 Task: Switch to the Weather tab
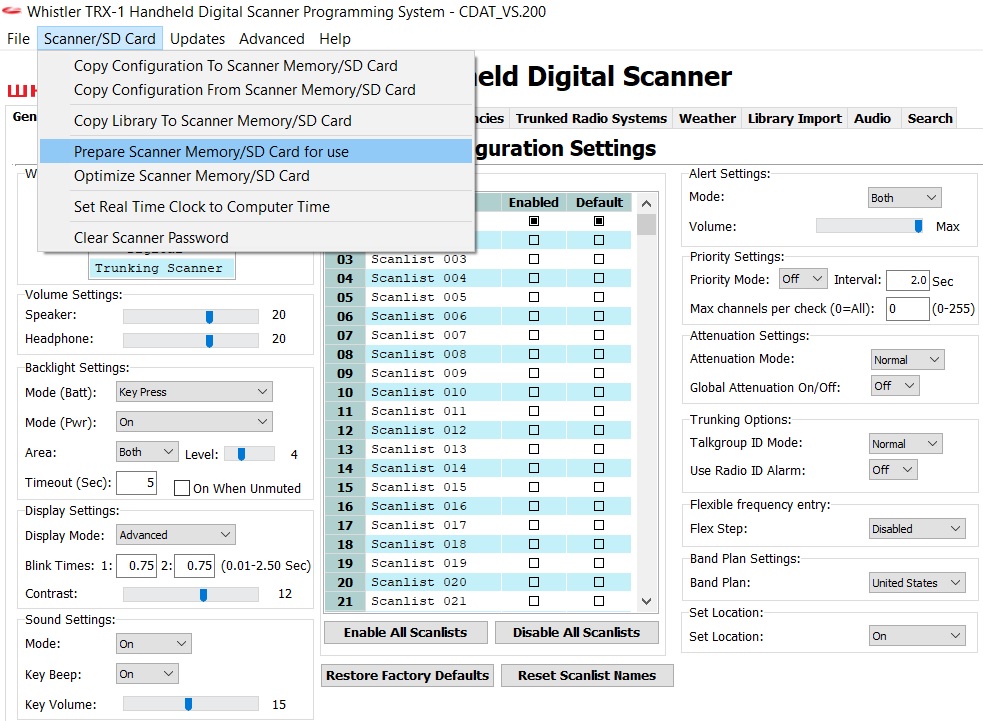(707, 118)
